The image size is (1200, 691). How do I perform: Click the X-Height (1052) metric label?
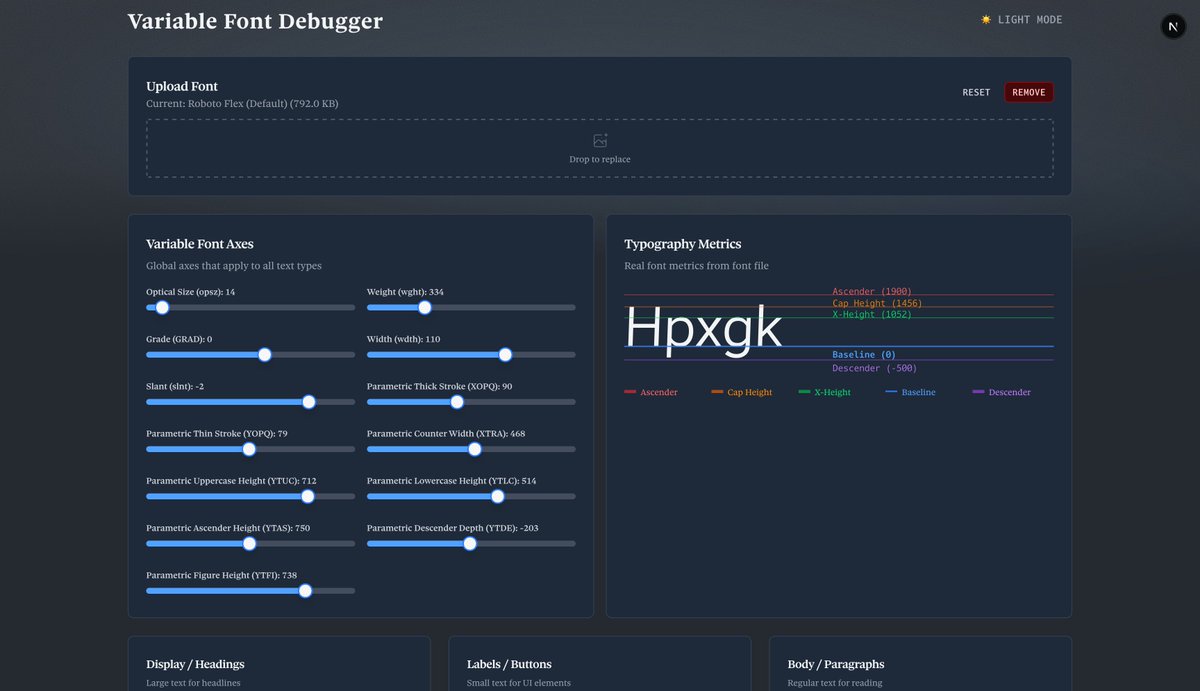872,314
